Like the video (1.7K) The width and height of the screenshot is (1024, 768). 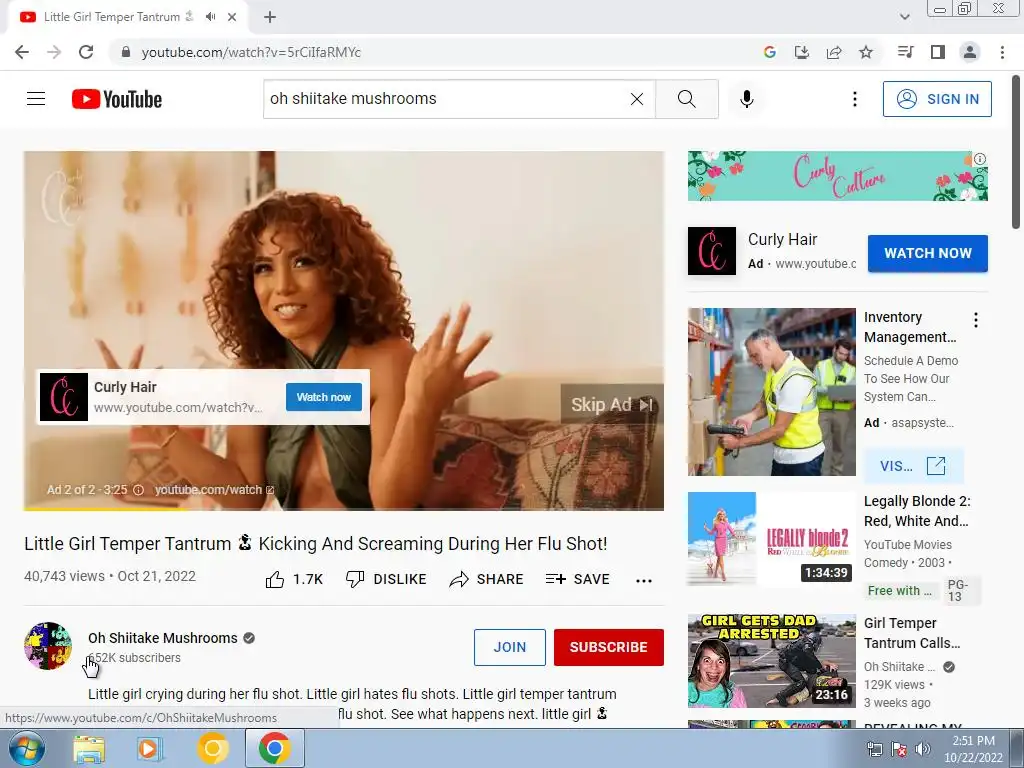coord(295,579)
